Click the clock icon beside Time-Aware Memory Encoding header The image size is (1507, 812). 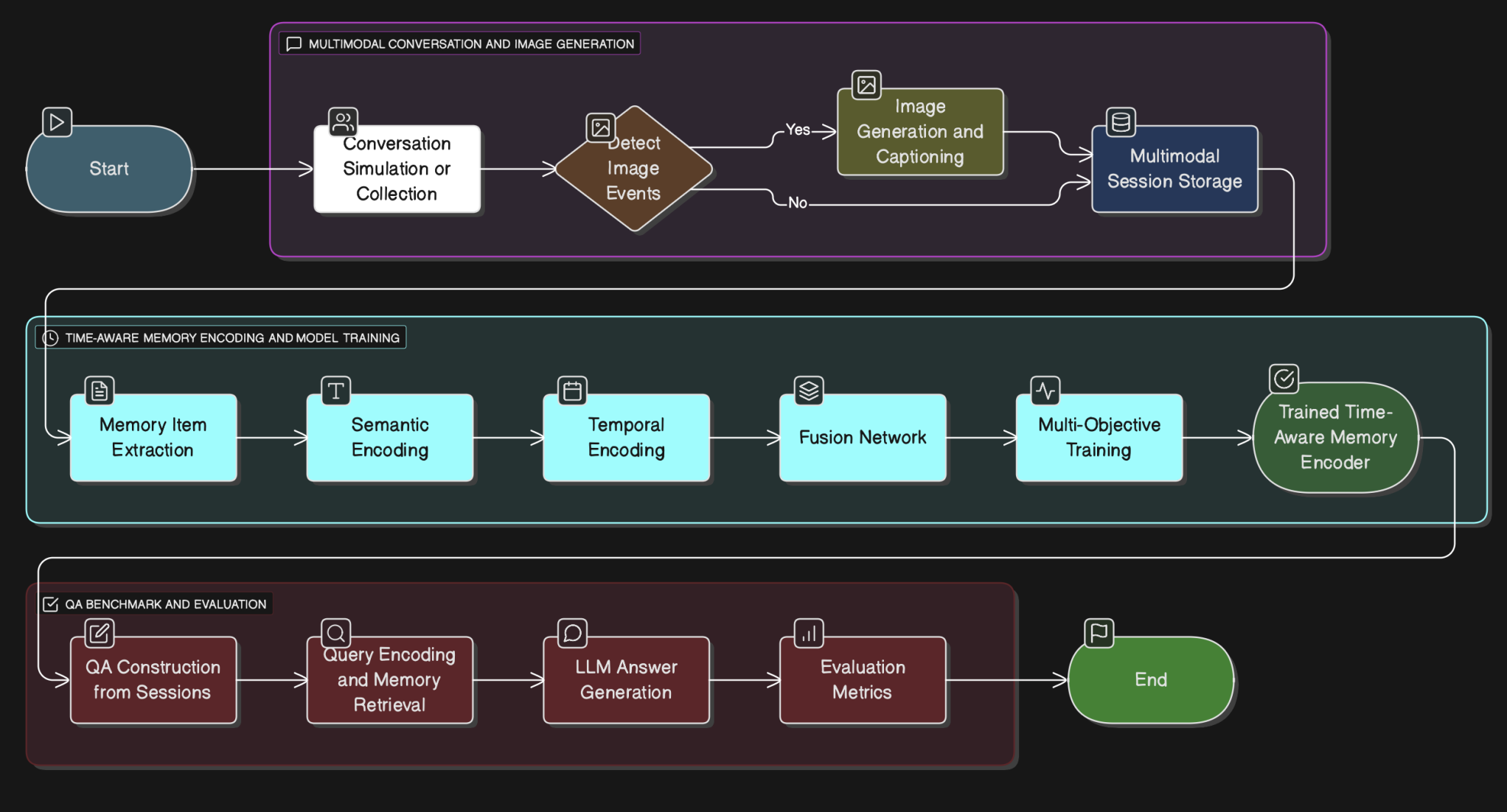pos(51,338)
